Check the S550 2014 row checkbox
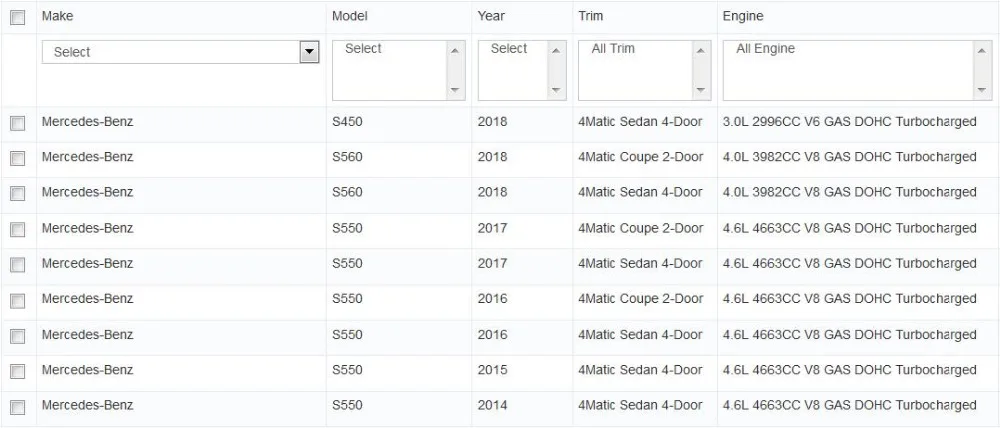 click(18, 407)
